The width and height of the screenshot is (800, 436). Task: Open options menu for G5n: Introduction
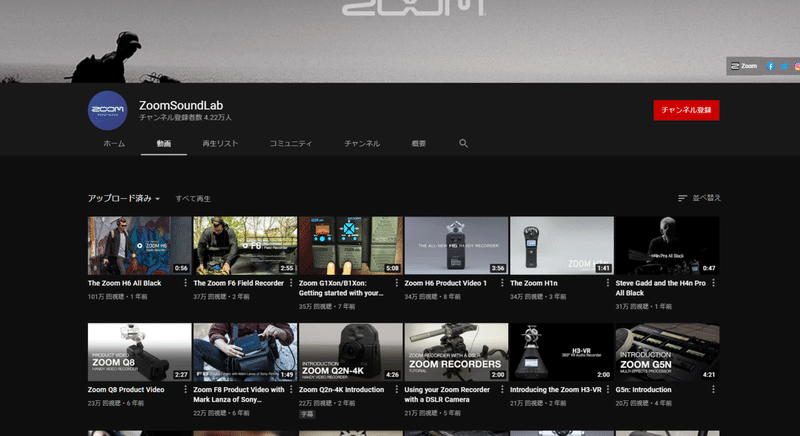coord(713,390)
